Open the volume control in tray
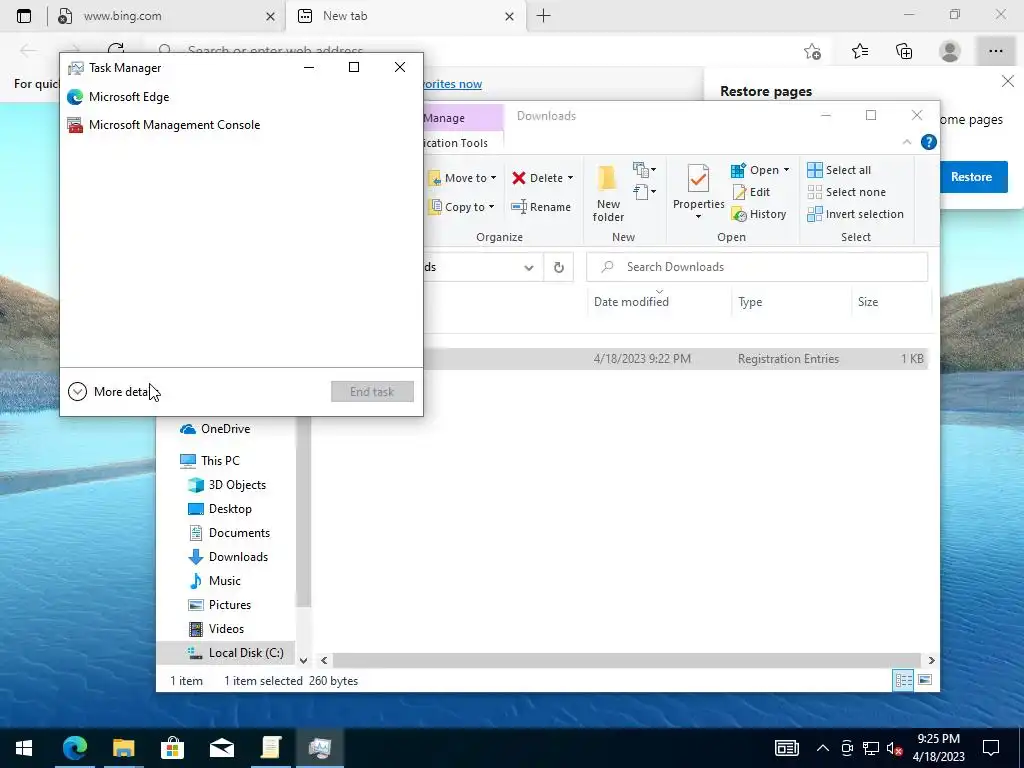This screenshot has height=768, width=1024. coord(895,748)
